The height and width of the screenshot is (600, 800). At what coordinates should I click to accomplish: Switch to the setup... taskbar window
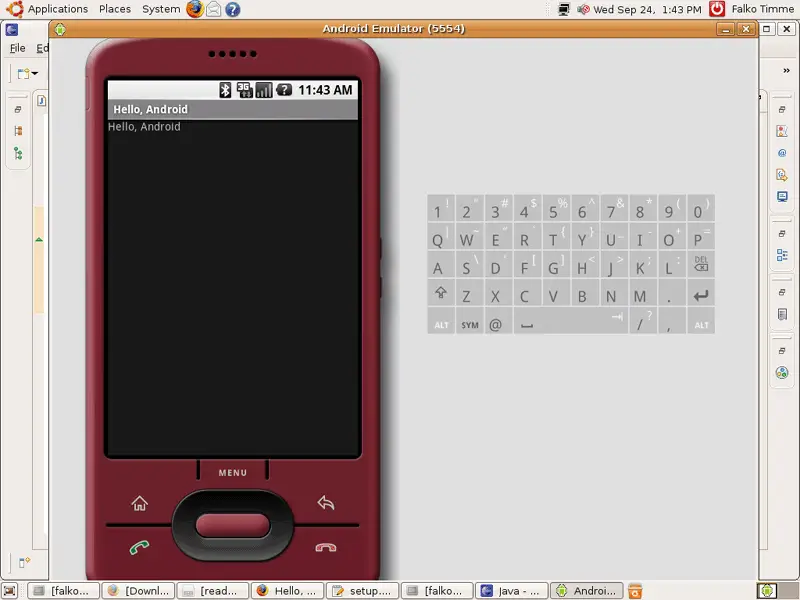[x=362, y=591]
